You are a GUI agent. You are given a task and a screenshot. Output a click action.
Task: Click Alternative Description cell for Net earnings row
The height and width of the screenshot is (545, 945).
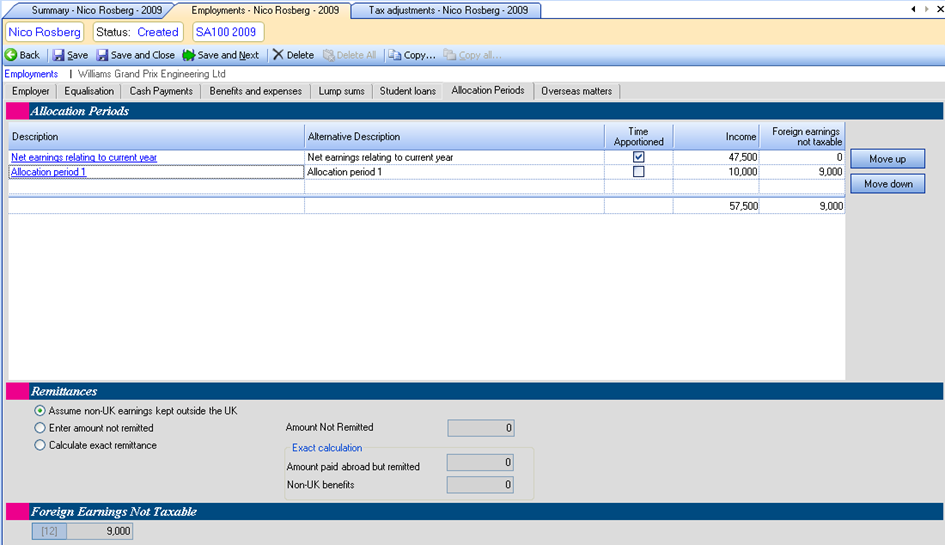coord(454,157)
